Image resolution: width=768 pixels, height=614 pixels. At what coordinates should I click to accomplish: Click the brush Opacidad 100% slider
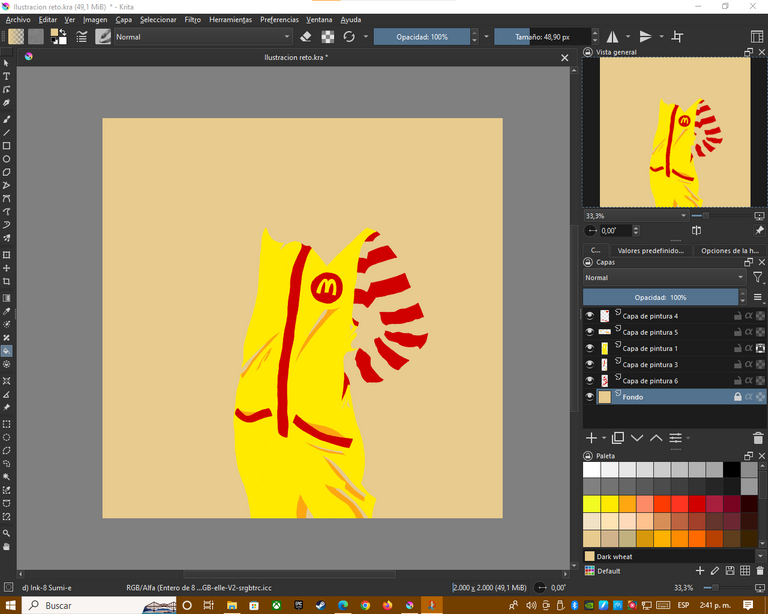click(x=422, y=37)
